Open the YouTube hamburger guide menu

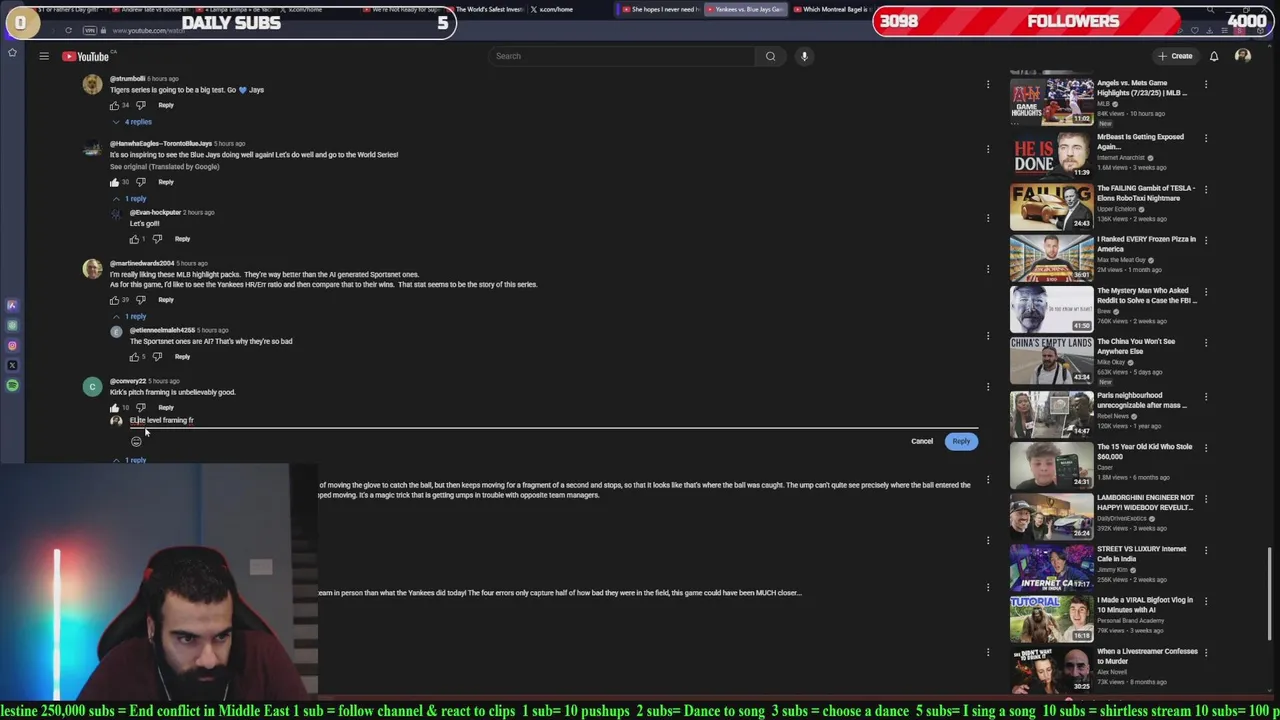click(44, 56)
